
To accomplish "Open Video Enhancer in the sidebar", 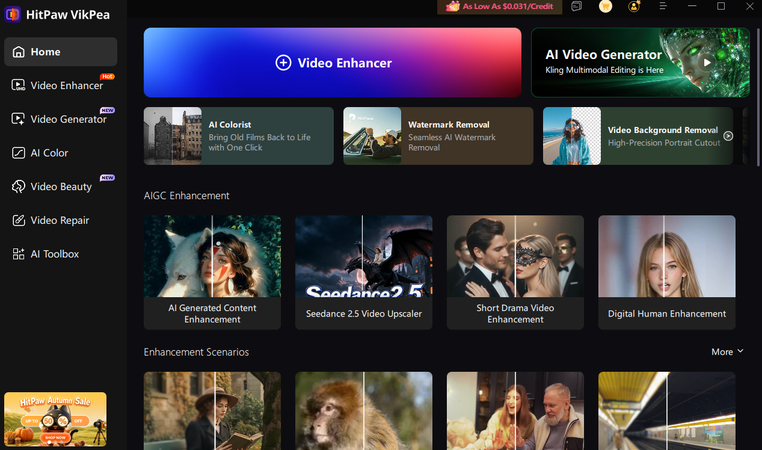I will 60,86.
